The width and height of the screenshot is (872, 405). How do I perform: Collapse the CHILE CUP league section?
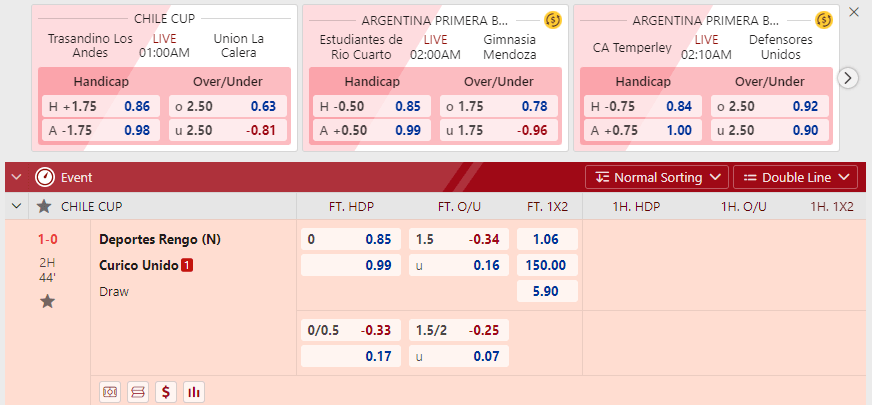click(x=17, y=206)
